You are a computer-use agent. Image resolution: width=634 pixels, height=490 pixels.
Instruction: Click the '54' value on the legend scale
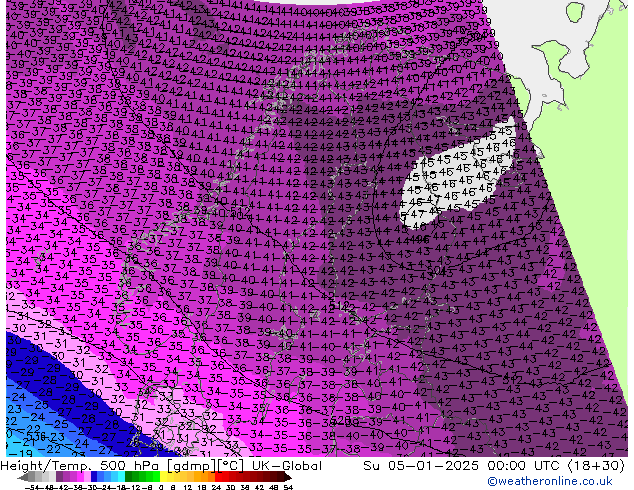[x=288, y=488]
